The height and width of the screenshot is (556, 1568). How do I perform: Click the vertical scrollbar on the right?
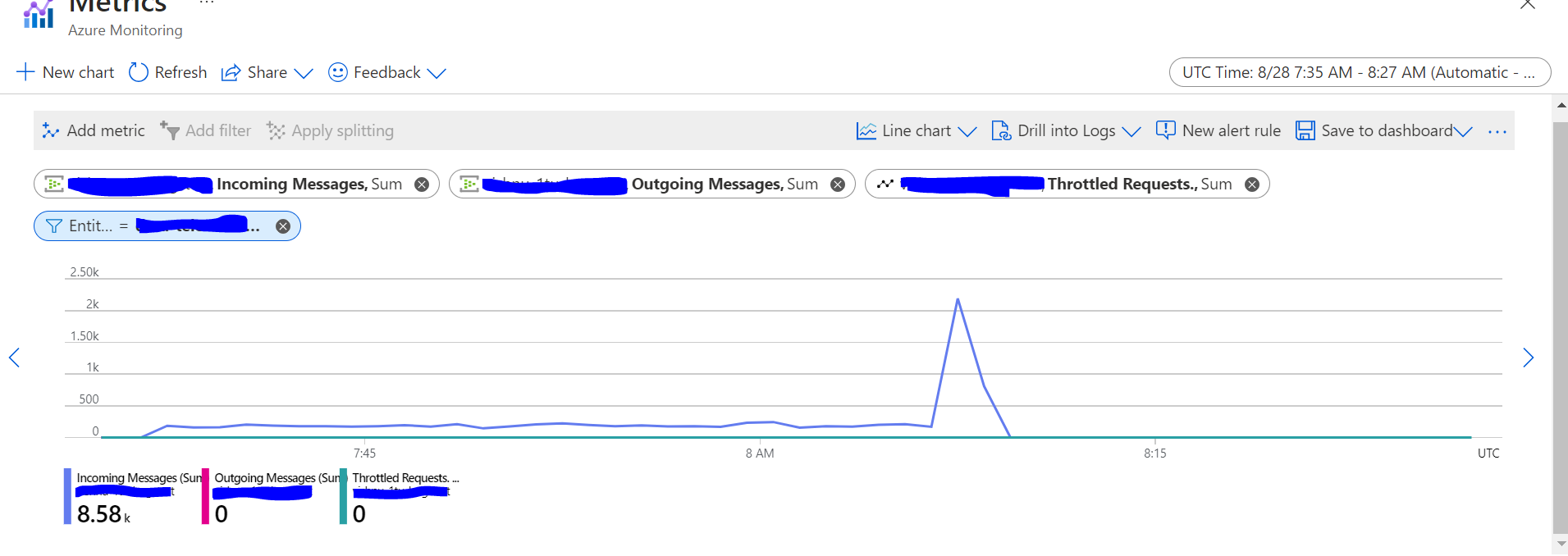click(x=1560, y=328)
